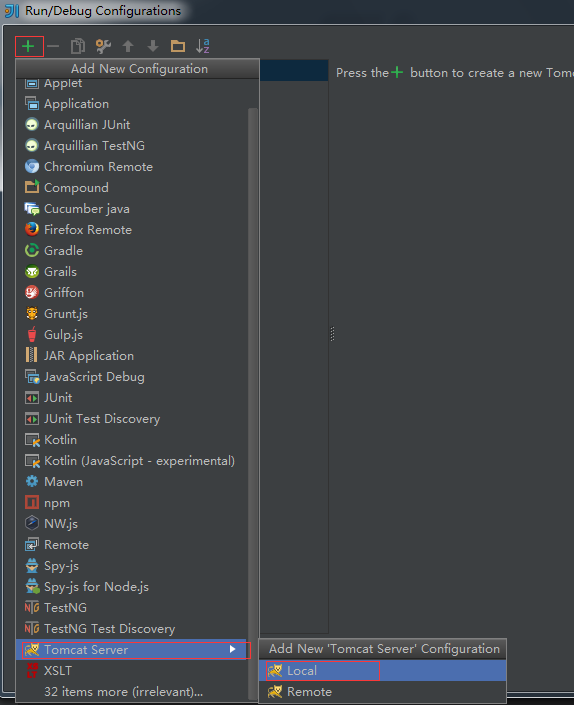Select TestNG configuration type
Image resolution: width=574 pixels, height=705 pixels.
click(x=131, y=607)
